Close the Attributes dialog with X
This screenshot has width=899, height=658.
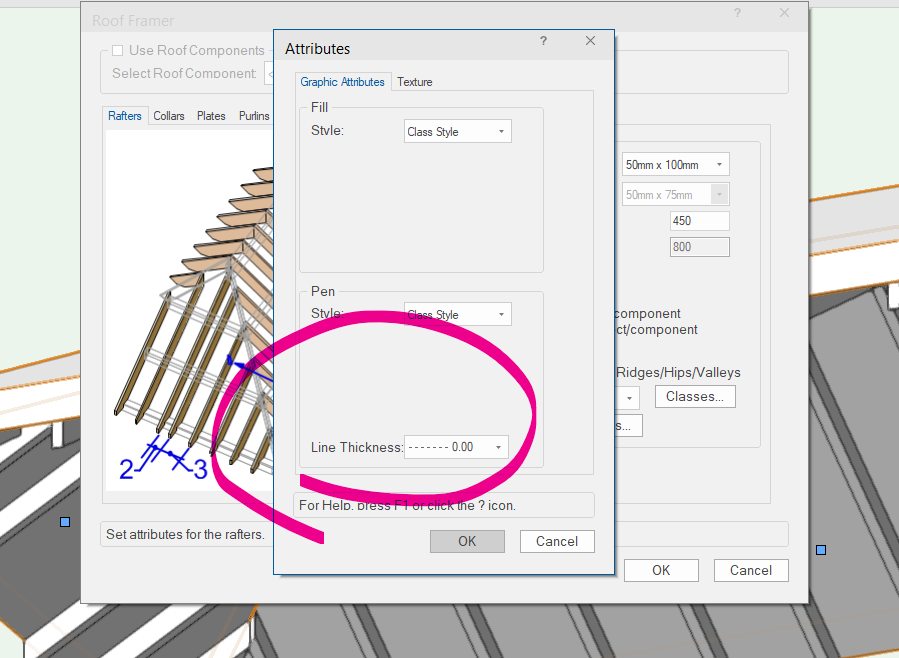tap(590, 41)
